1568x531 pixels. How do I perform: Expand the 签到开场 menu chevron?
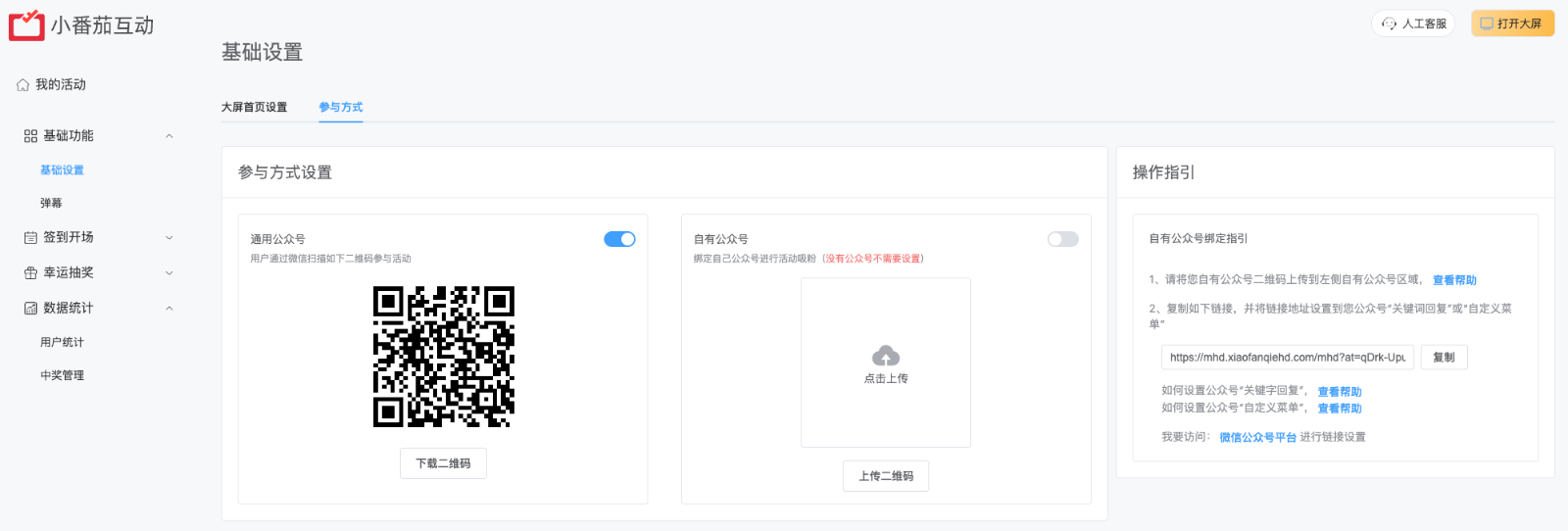[x=170, y=237]
